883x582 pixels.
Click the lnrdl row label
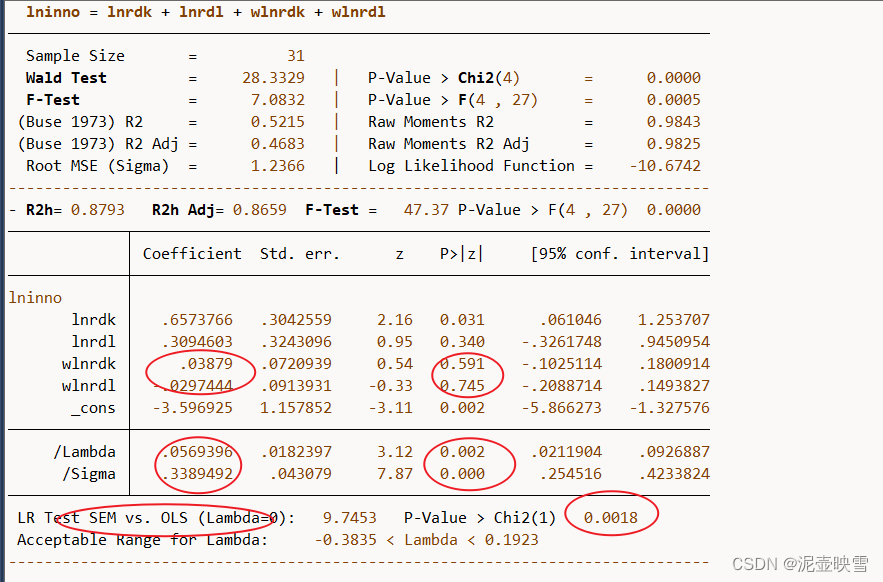coord(93,341)
